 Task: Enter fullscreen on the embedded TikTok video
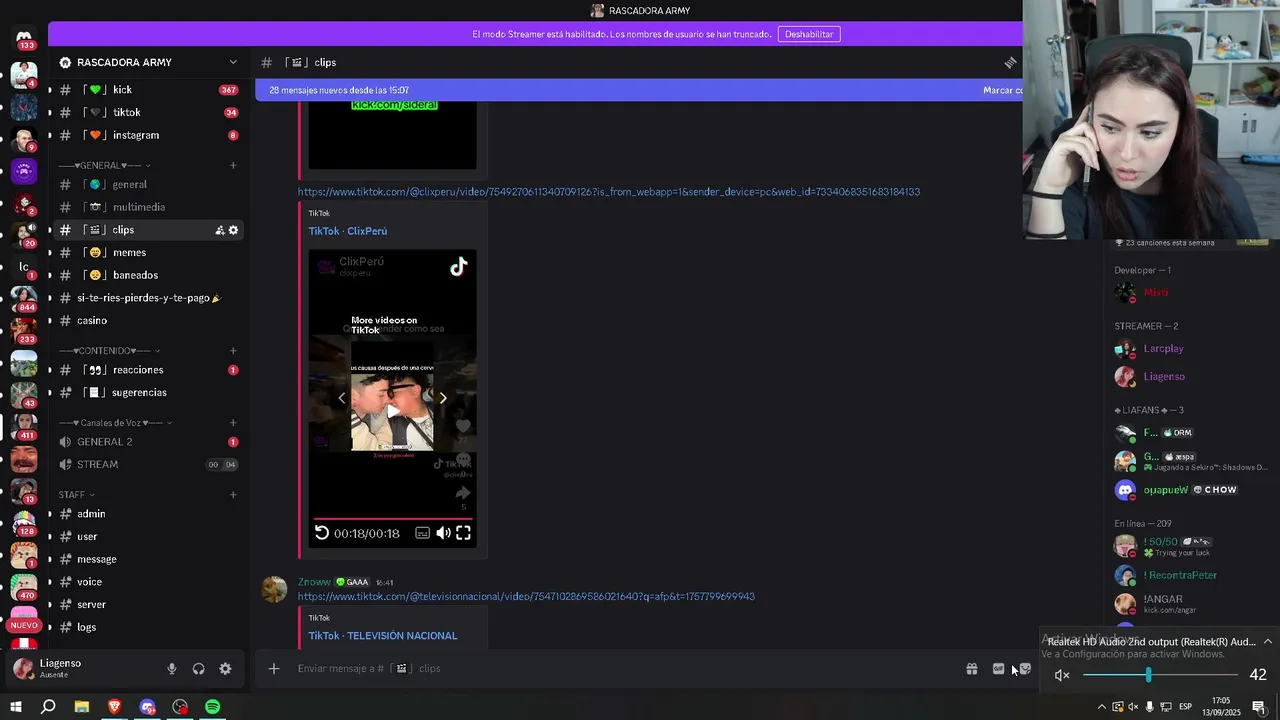[463, 533]
